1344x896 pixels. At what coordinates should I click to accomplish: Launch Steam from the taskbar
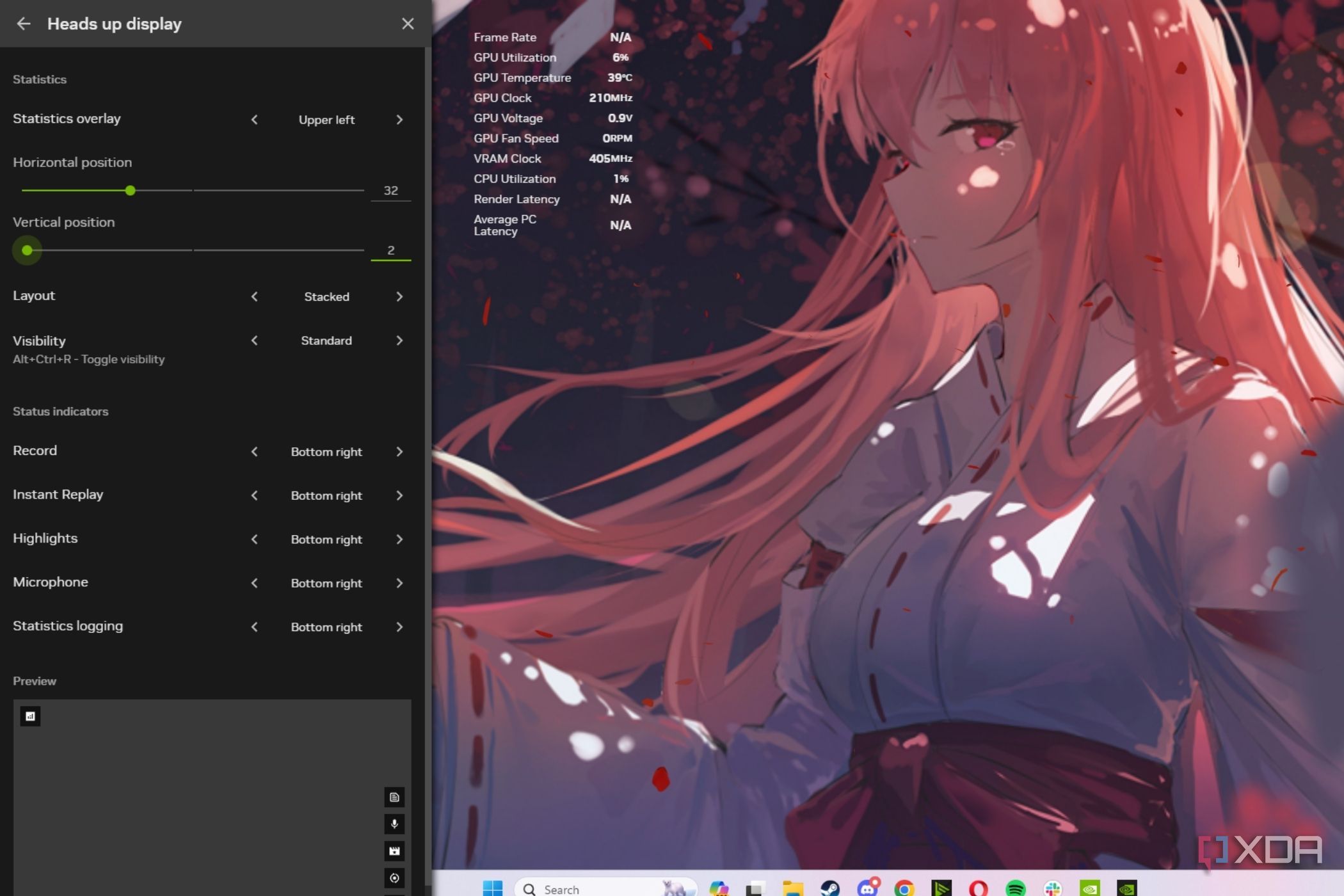[x=830, y=888]
